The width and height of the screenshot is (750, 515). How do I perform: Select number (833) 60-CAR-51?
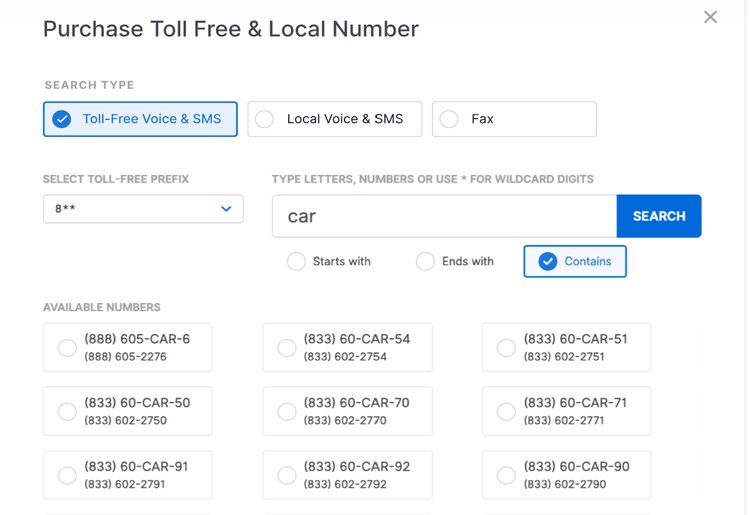506,348
